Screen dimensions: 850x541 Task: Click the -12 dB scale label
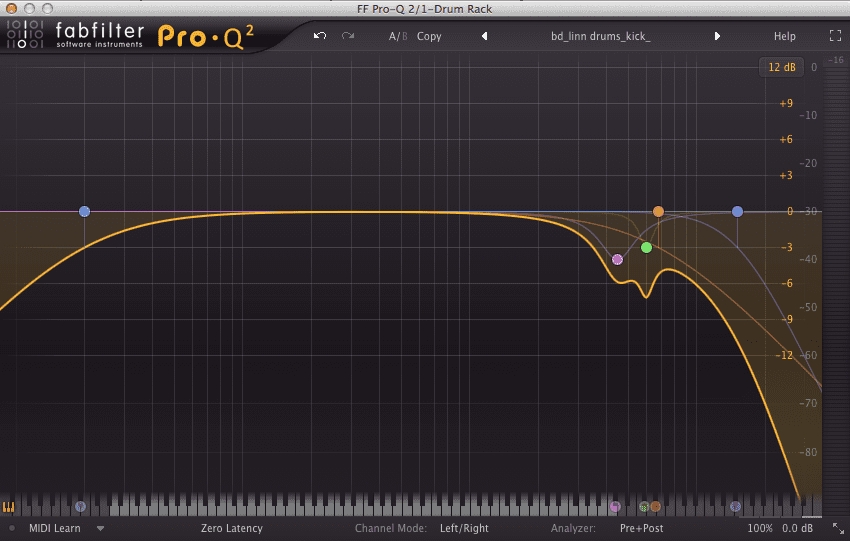(784, 355)
